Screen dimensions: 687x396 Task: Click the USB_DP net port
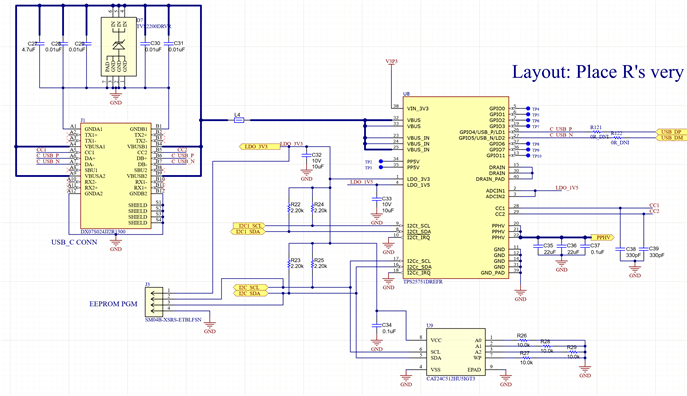(671, 132)
